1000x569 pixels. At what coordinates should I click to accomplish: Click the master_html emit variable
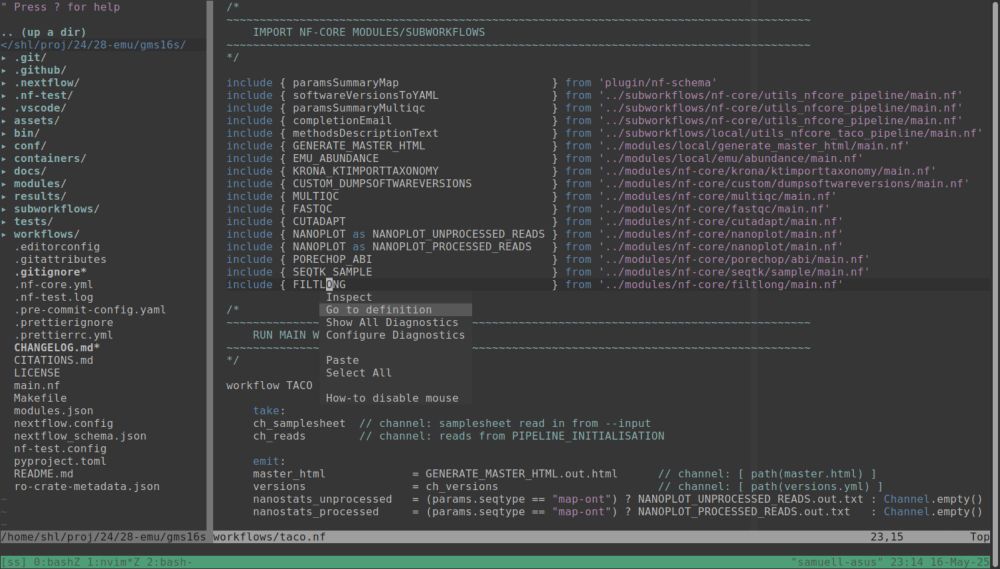click(289, 474)
